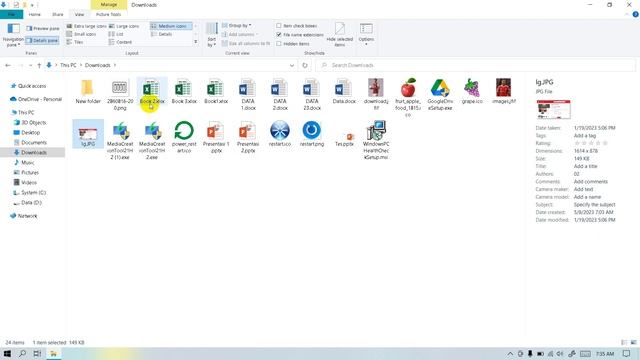Expand chevron after This PC in path
This screenshot has width=640, height=360.
(x=81, y=65)
